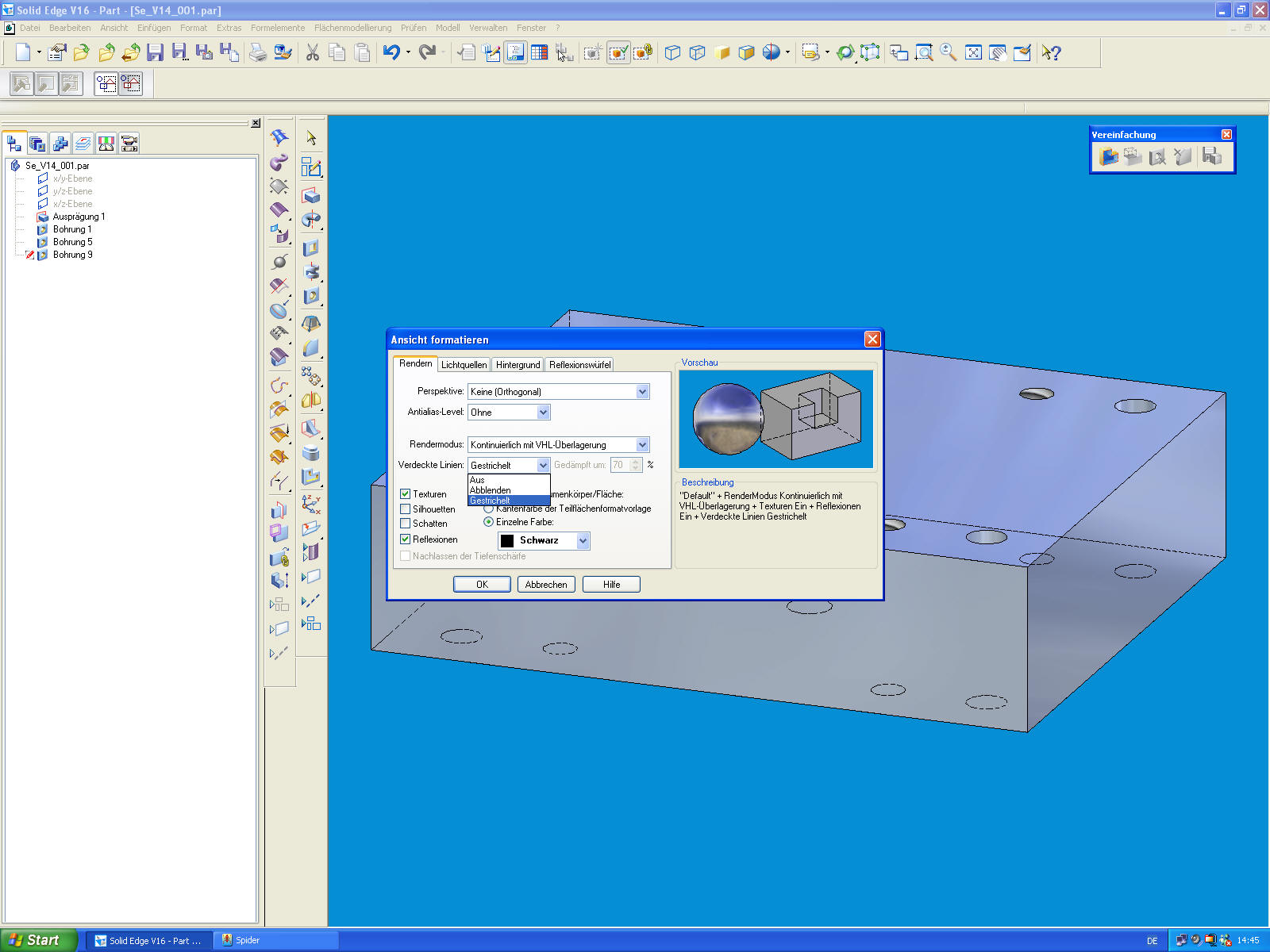Select the Einzelne Farbe radio button
The width and height of the screenshot is (1270, 952).
pyautogui.click(x=488, y=521)
